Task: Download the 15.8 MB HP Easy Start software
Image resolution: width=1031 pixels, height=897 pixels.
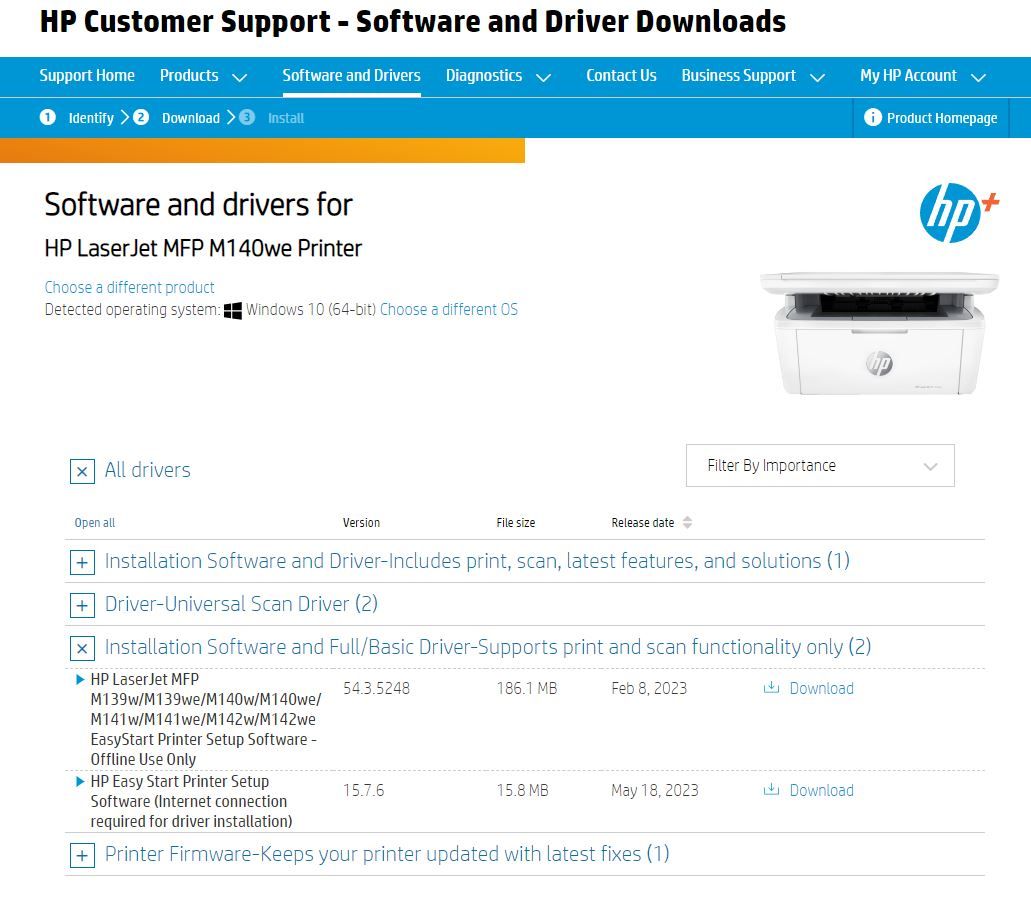Action: 821,790
